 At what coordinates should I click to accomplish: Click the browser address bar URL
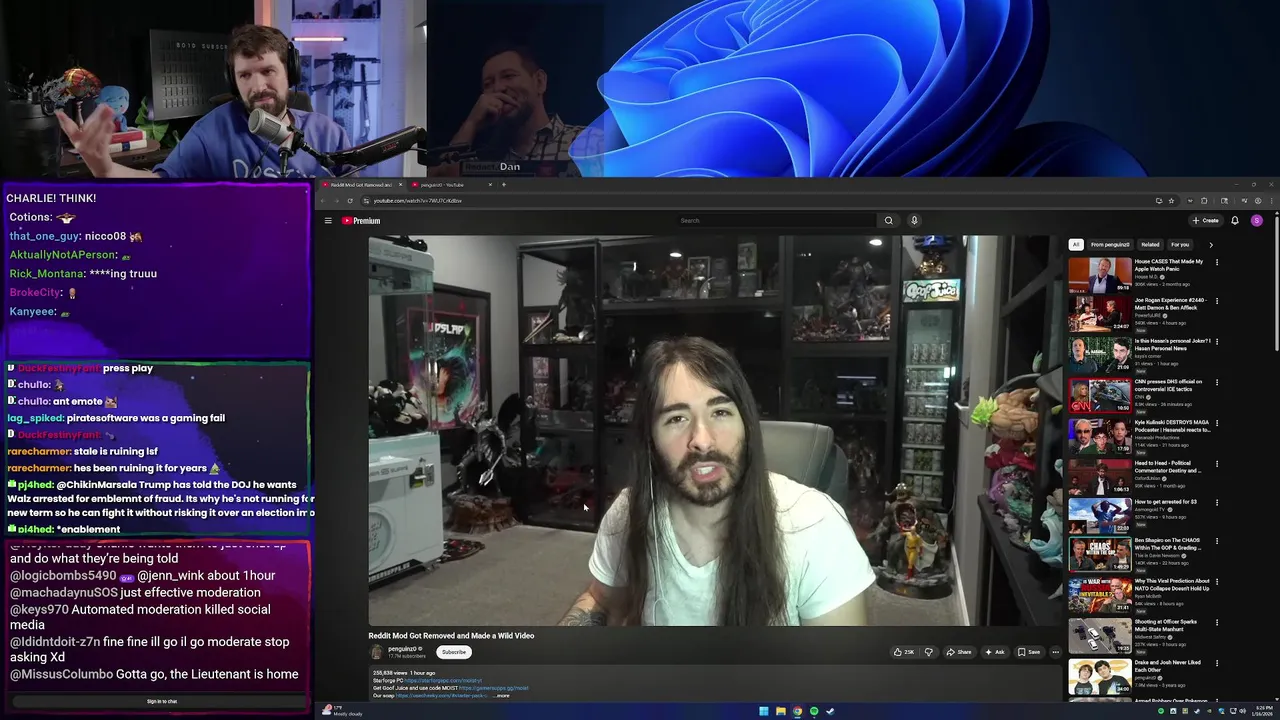click(418, 201)
